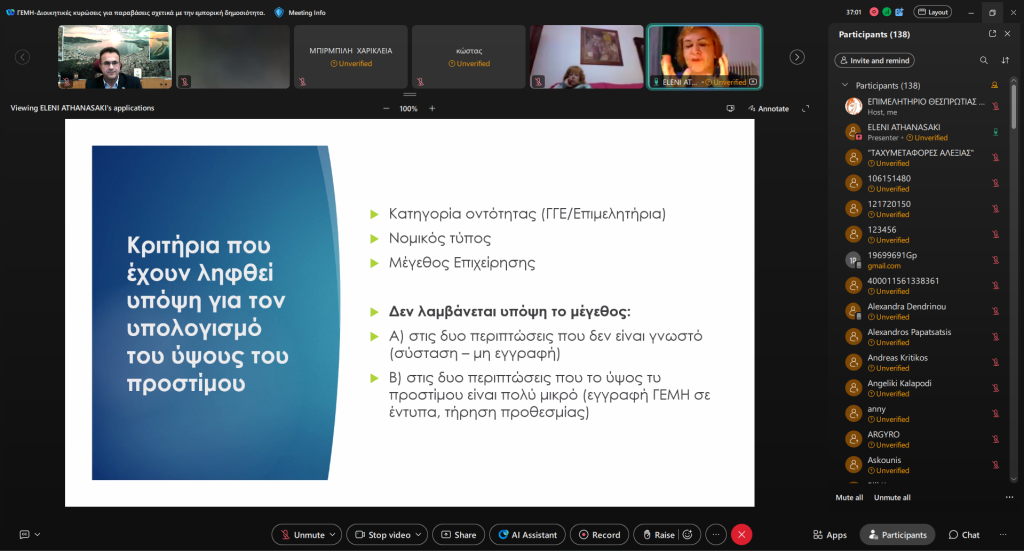The width and height of the screenshot is (1024, 551).
Task: Raise your hand
Action: pyautogui.click(x=657, y=535)
